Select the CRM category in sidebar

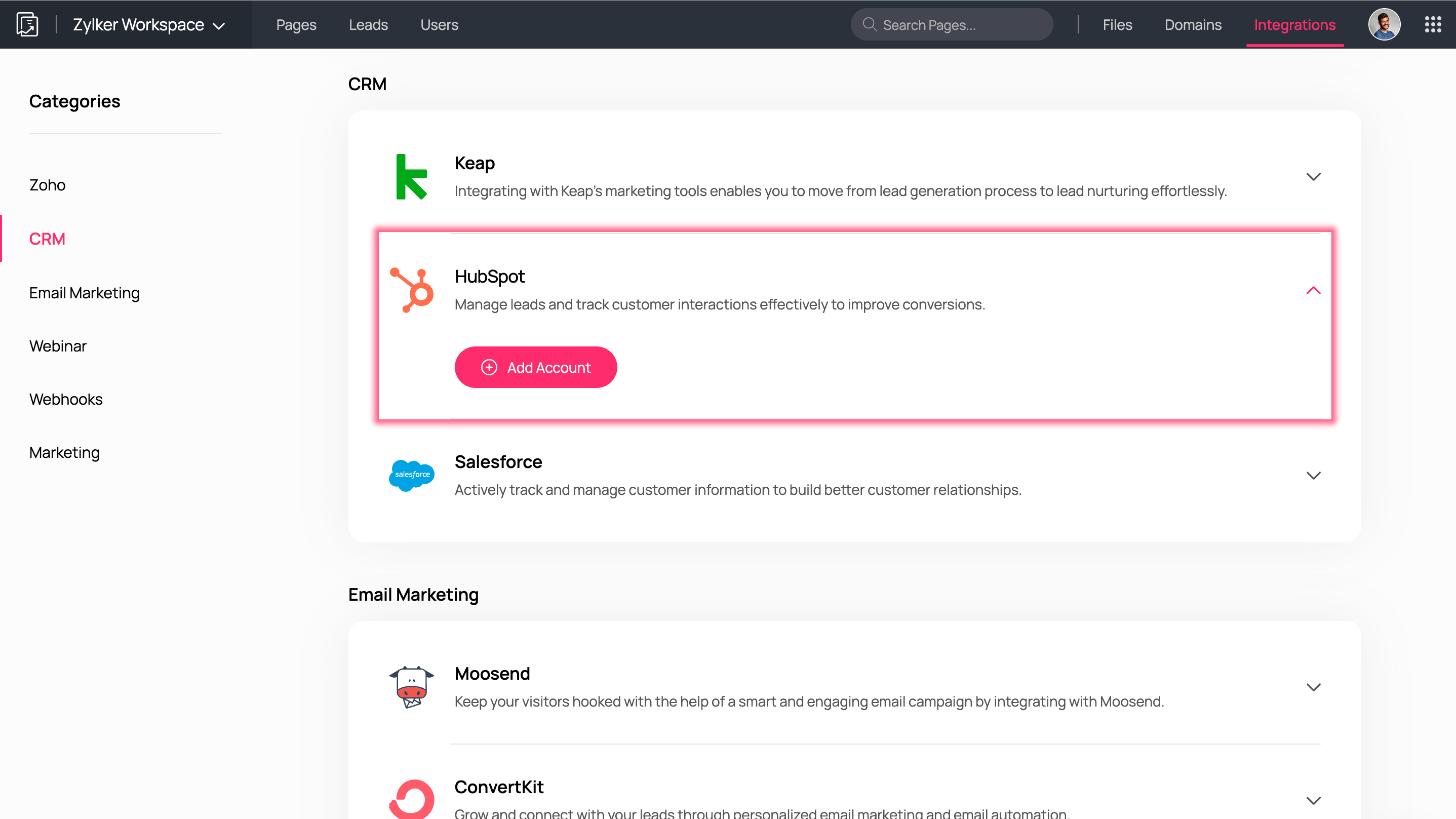pos(48,239)
